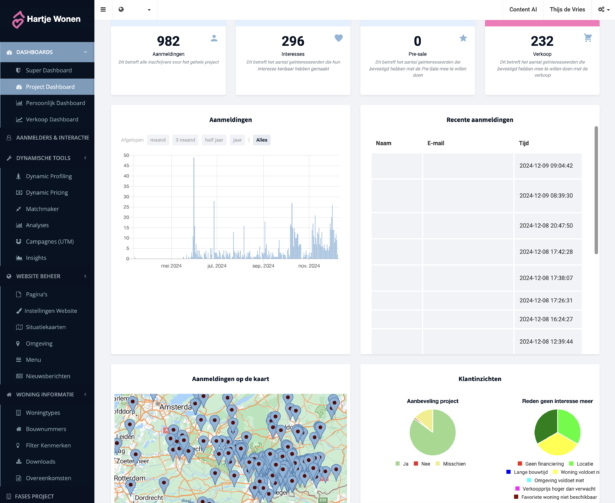The width and height of the screenshot is (615, 503).
Task: Toggle 'Locatie' legend entry
Action: [581, 464]
